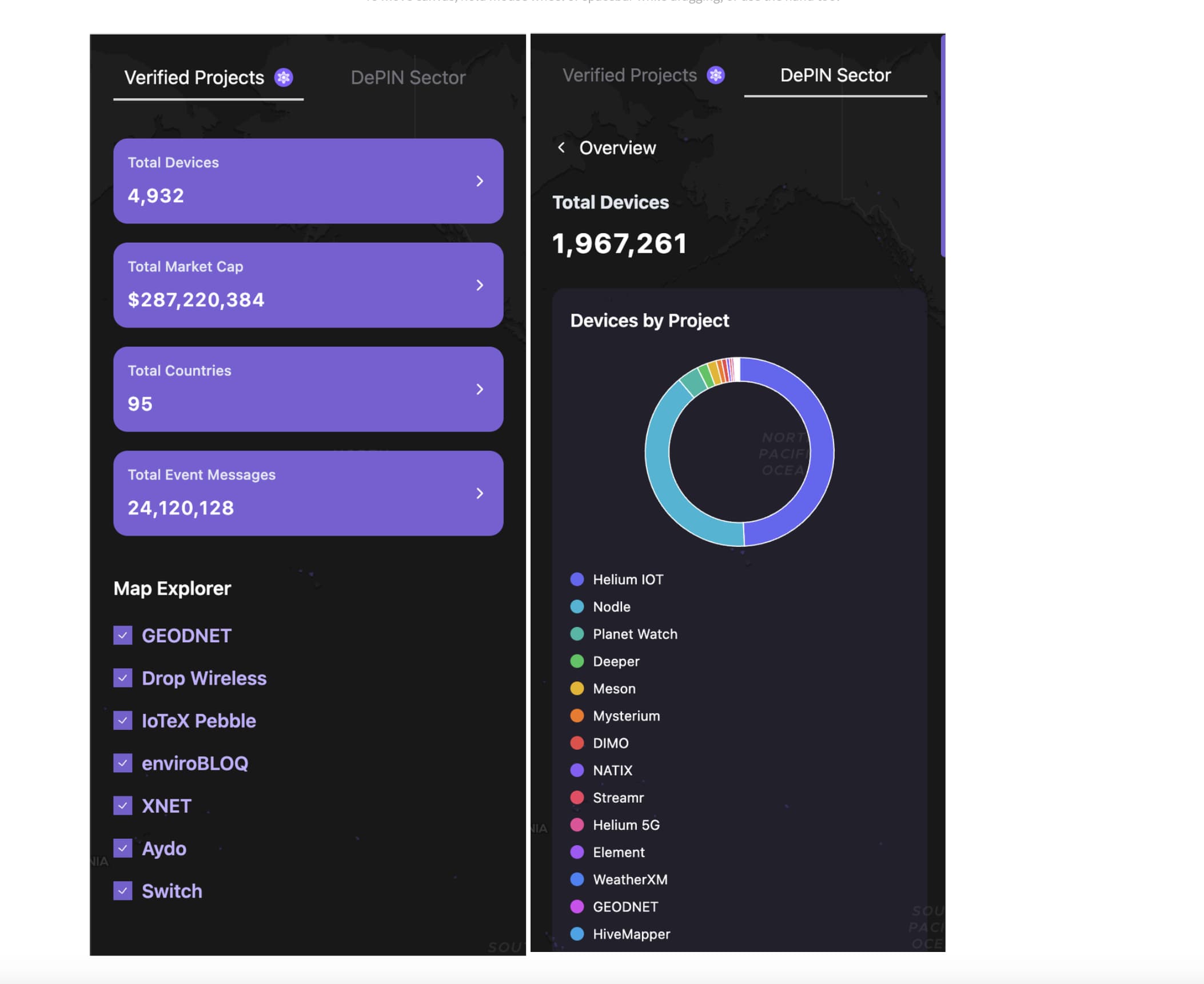The width and height of the screenshot is (1204, 984).
Task: Click the DIMO legend label
Action: 611,743
